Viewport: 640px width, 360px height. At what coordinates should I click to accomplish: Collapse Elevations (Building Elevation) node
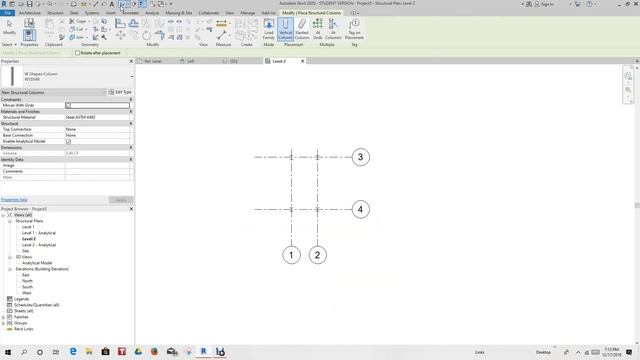(x=10, y=269)
